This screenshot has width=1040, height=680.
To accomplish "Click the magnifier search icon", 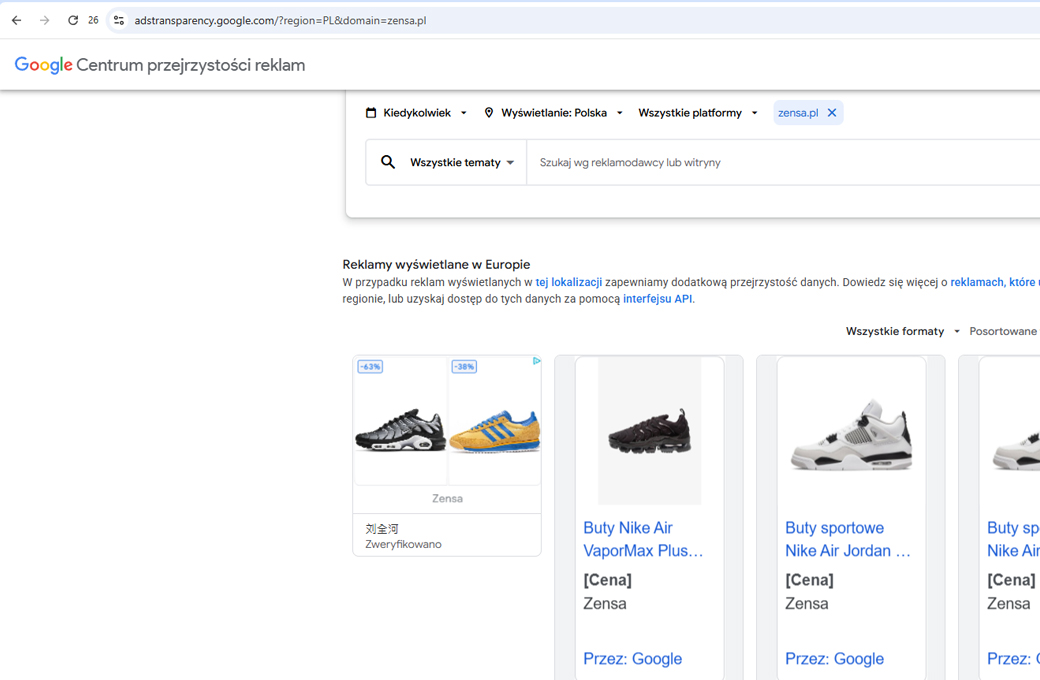I will [x=388, y=162].
